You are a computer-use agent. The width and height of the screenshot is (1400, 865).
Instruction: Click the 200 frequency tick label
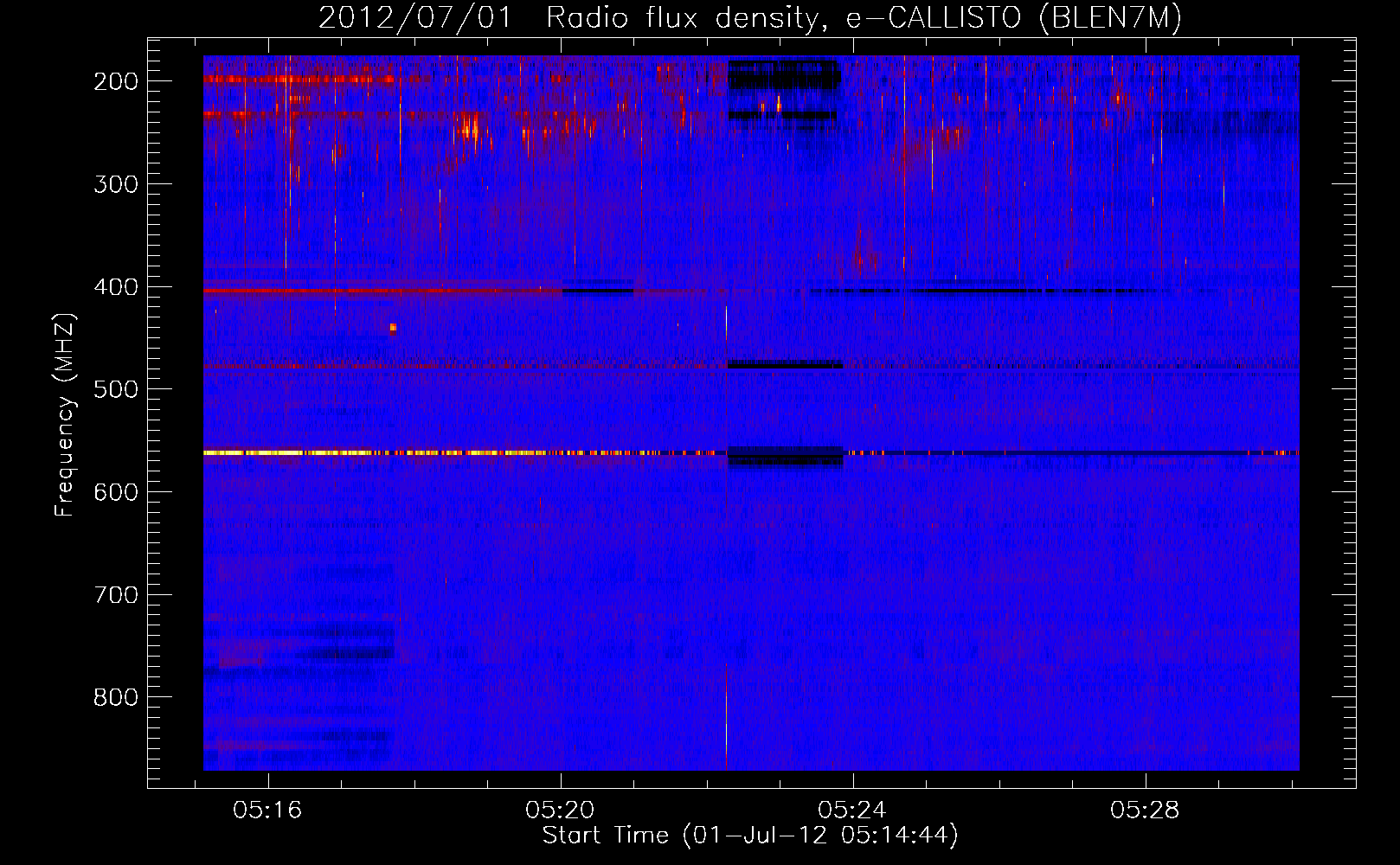pyautogui.click(x=116, y=81)
